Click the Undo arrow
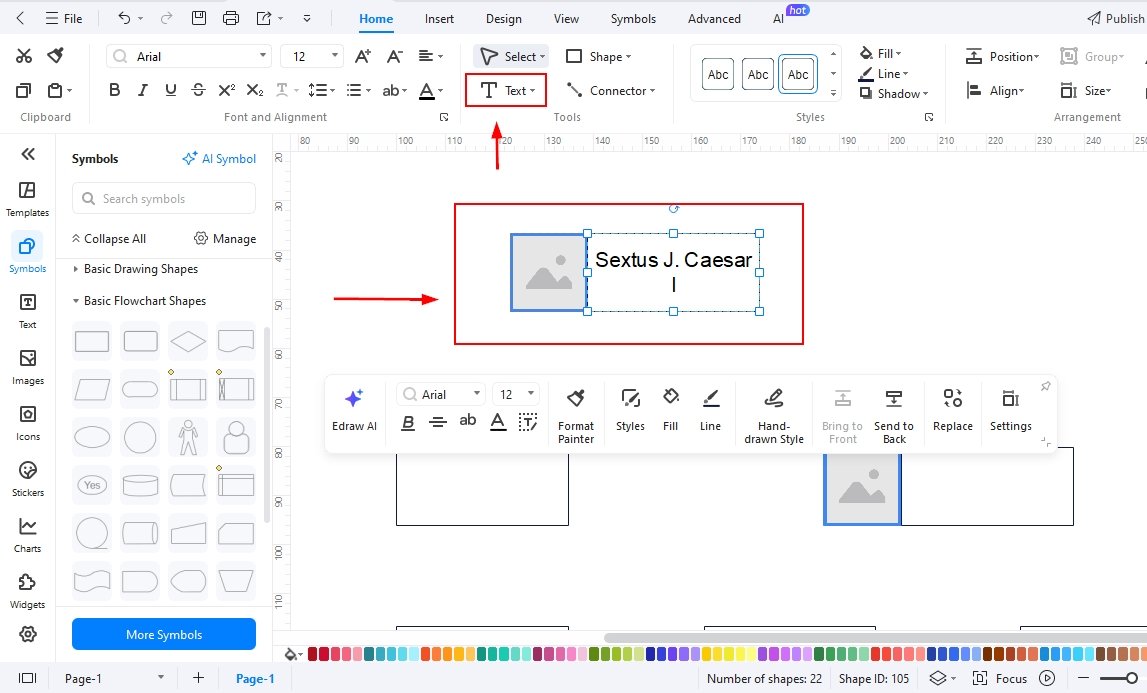Image resolution: width=1147 pixels, height=693 pixels. (x=124, y=18)
